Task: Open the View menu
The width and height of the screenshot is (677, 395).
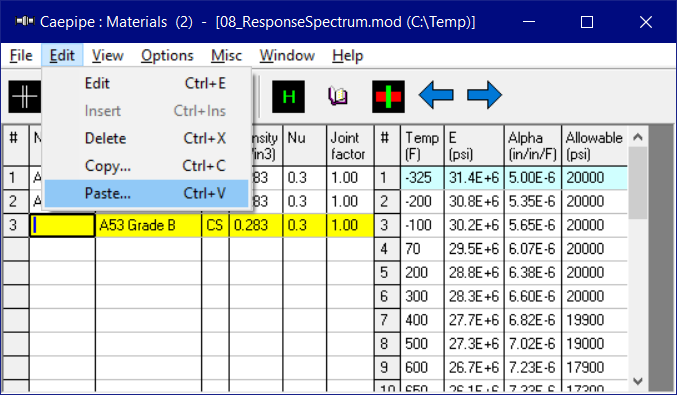Action: [x=108, y=55]
